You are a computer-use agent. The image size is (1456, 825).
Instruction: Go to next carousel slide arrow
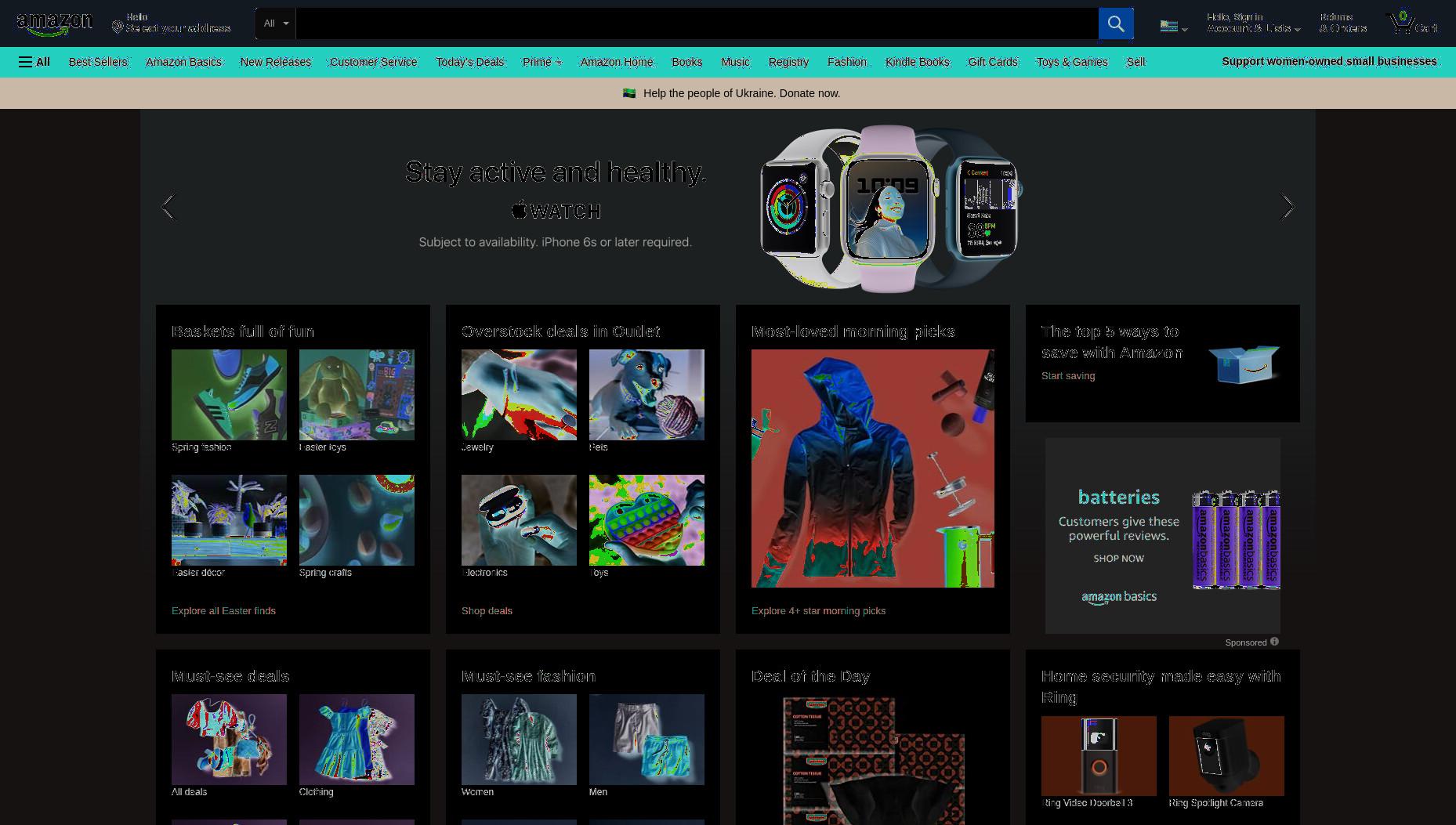coord(1287,207)
